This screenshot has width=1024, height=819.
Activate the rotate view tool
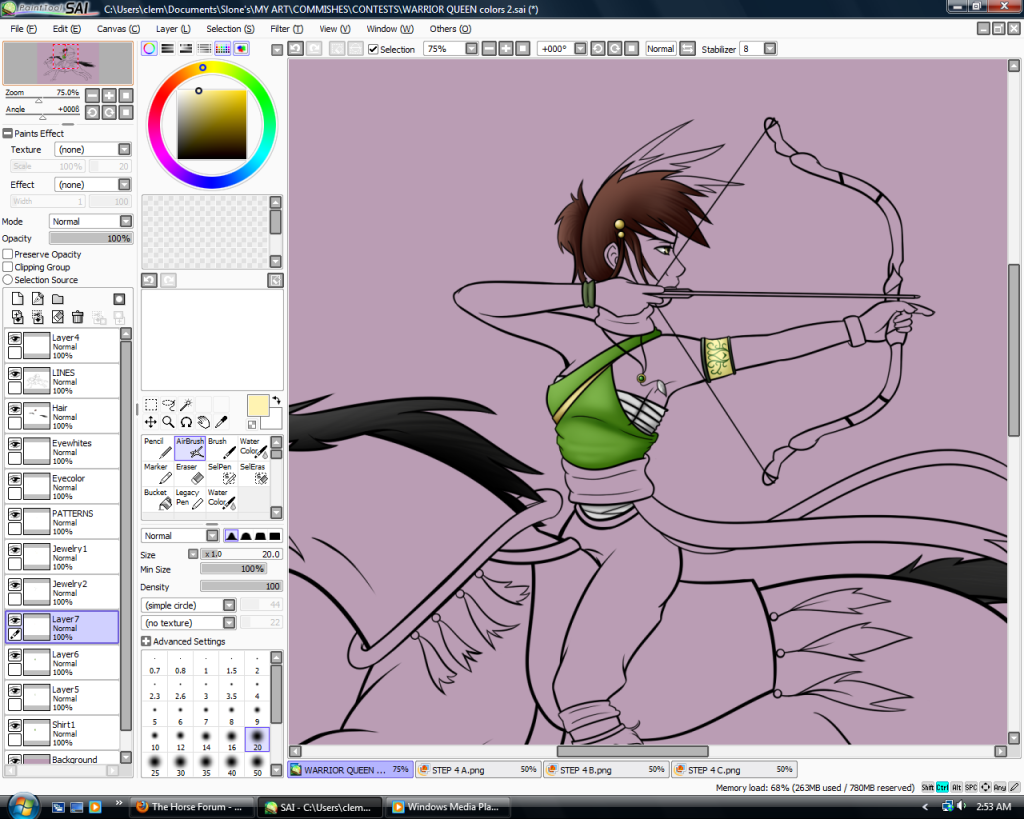186,422
